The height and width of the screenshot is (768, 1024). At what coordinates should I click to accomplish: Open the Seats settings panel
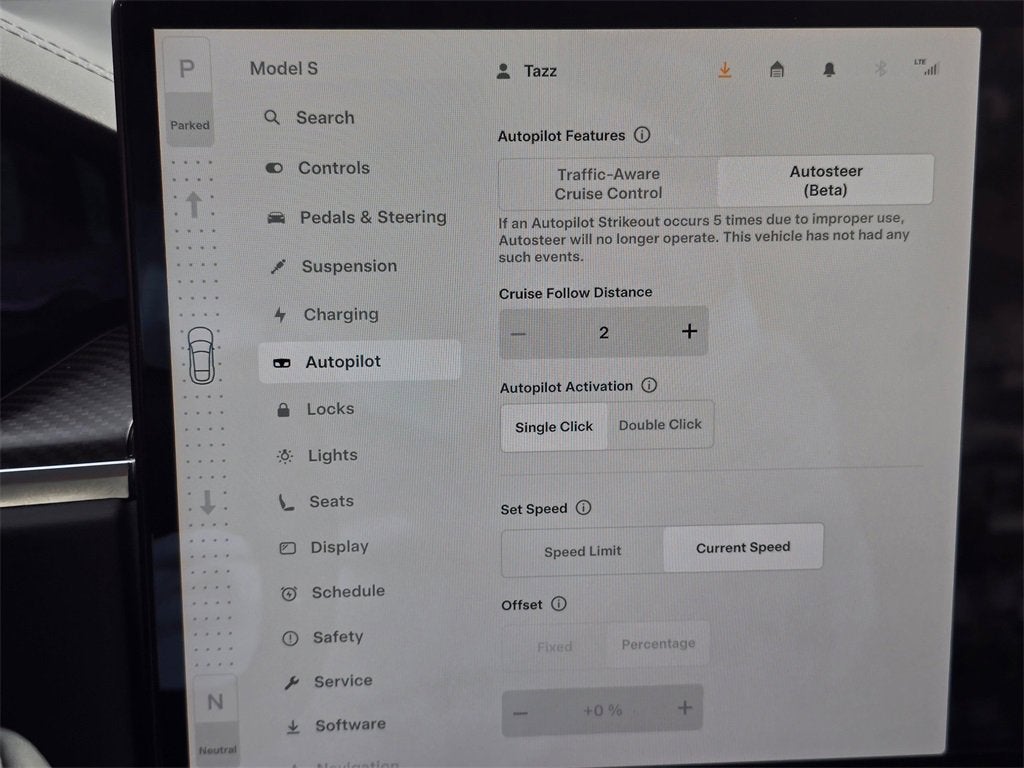click(x=327, y=501)
